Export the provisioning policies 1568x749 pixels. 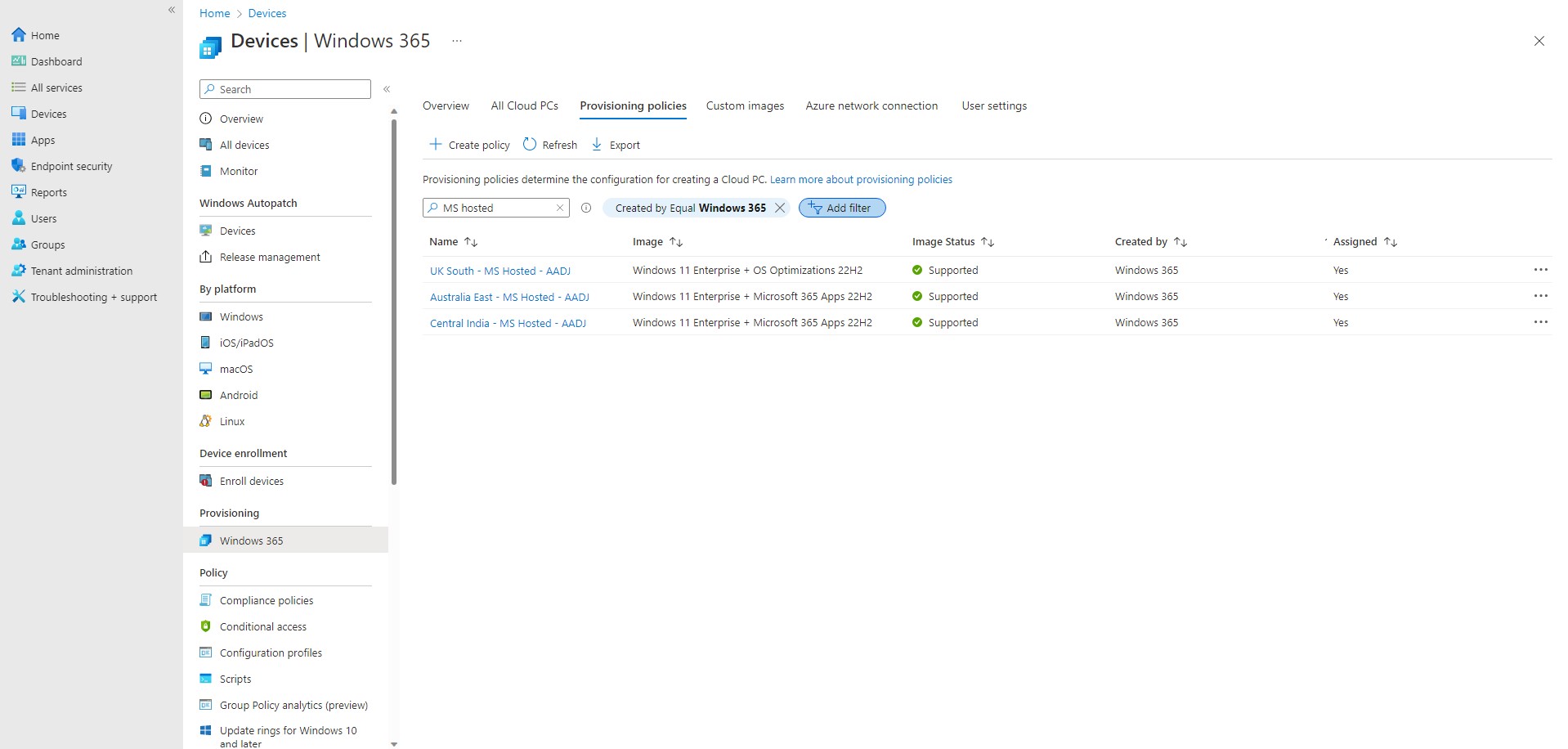pos(615,144)
